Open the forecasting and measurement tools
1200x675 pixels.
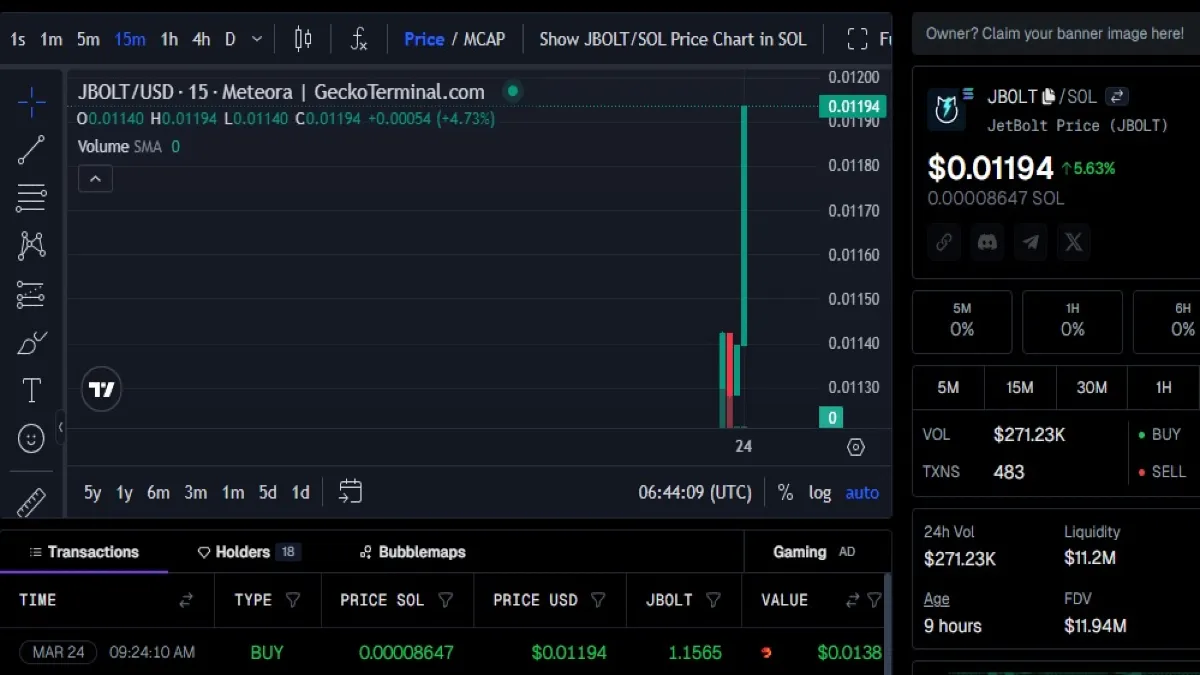tap(31, 295)
